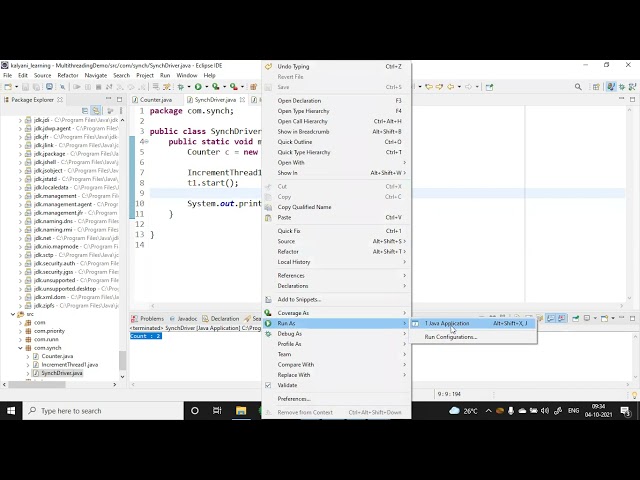Click the Run Last Tool external tools icon

[233, 87]
